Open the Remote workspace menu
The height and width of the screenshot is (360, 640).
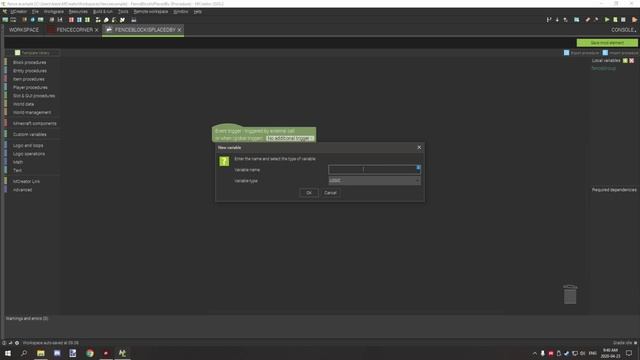coord(151,12)
